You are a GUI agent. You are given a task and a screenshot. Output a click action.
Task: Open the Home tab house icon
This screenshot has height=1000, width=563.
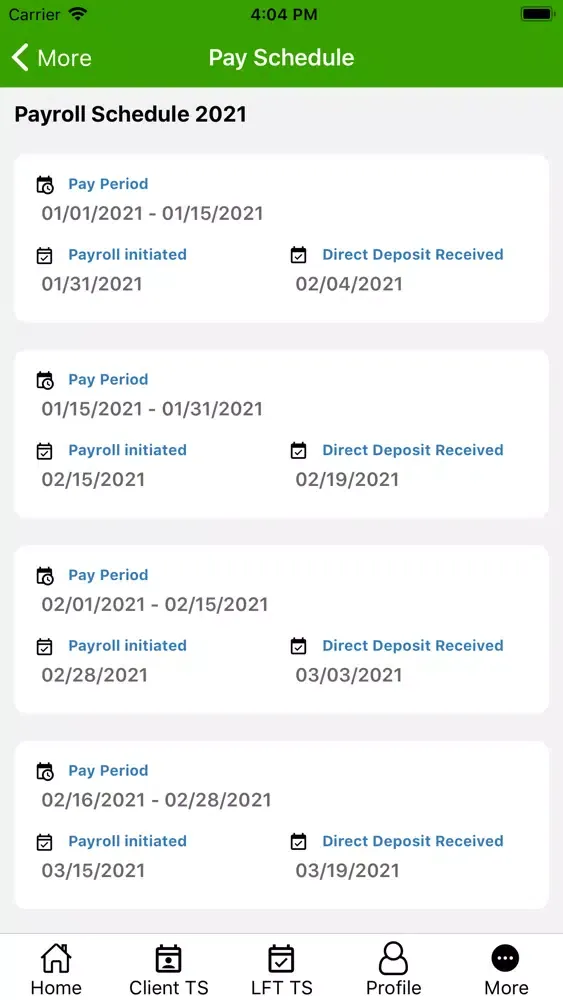click(x=56, y=957)
